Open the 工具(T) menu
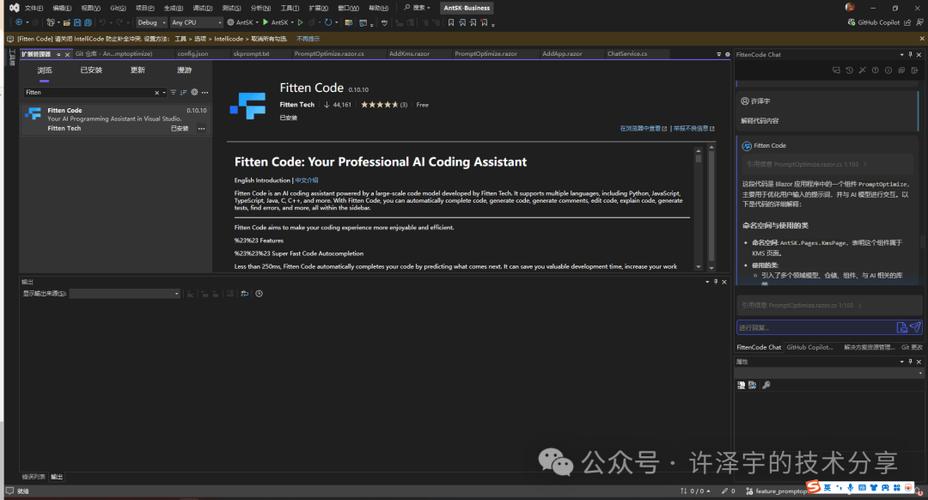The image size is (928, 500). 289,8
